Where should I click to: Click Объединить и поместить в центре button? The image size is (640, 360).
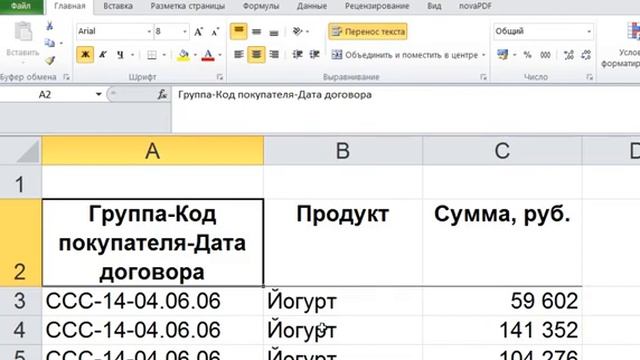404,55
